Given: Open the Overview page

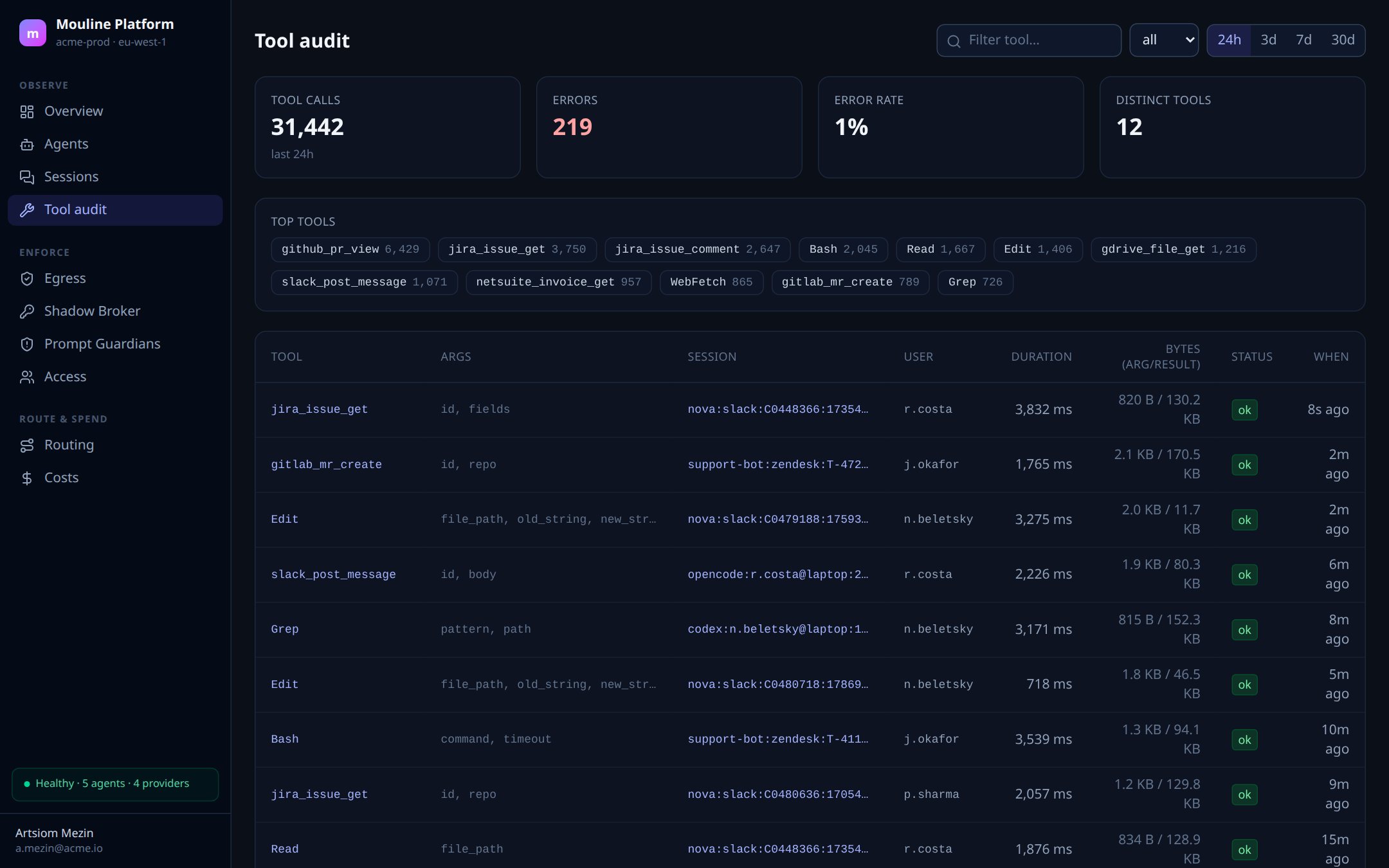Looking at the screenshot, I should coord(115,111).
